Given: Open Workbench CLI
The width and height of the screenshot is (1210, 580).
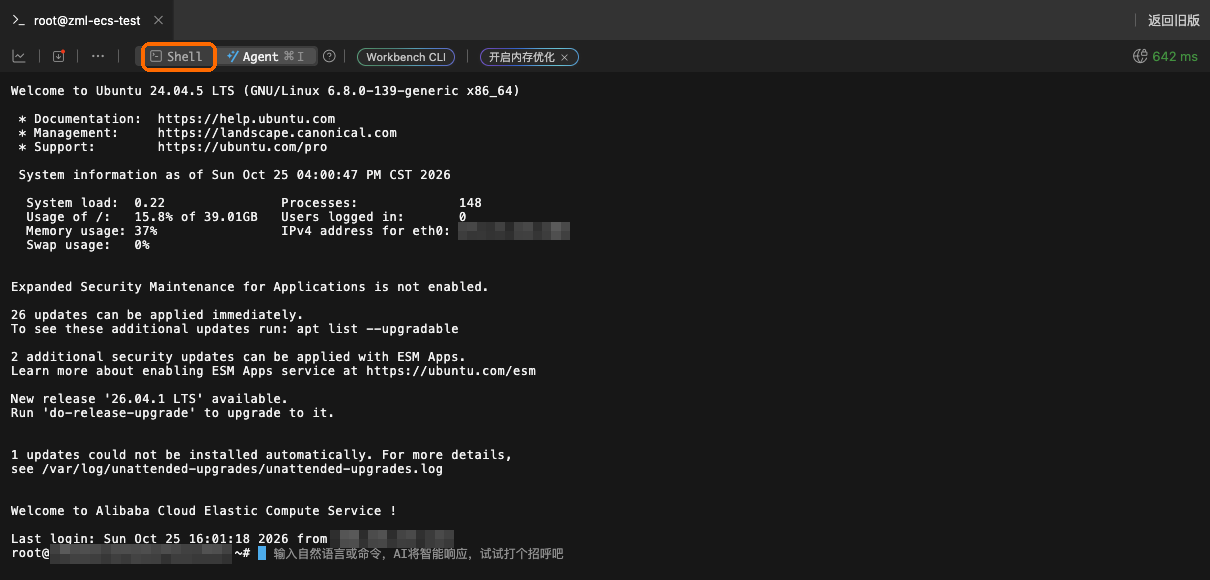Looking at the screenshot, I should tap(406, 58).
